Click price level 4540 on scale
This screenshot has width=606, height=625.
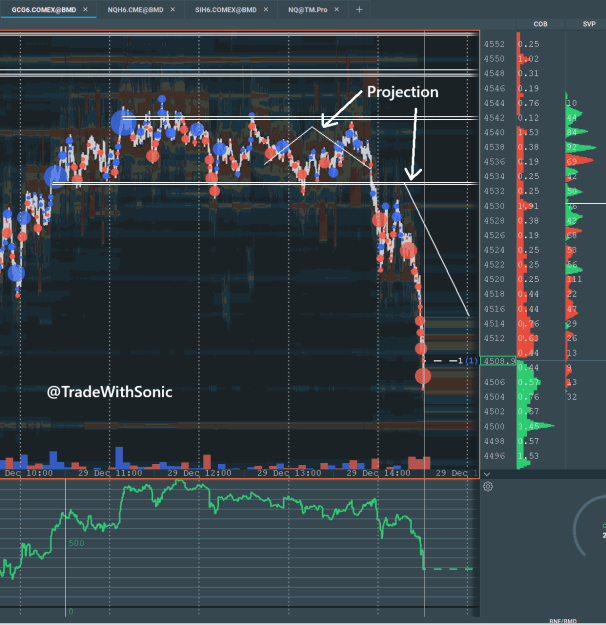[x=494, y=132]
